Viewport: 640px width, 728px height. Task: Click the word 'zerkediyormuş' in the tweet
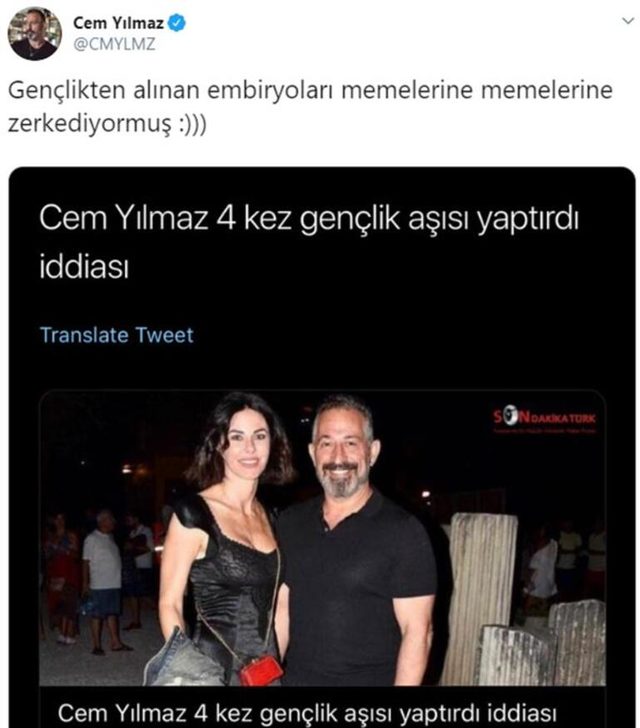pyautogui.click(x=90, y=124)
